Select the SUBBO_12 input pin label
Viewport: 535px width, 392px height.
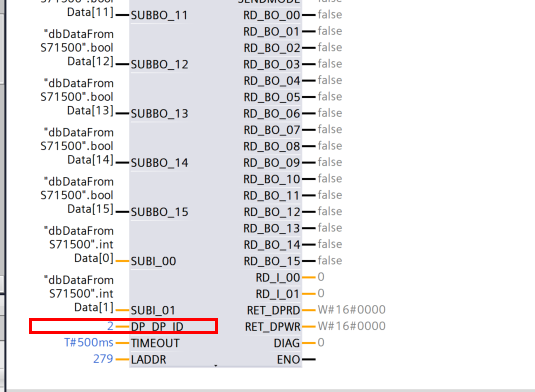tap(159, 64)
